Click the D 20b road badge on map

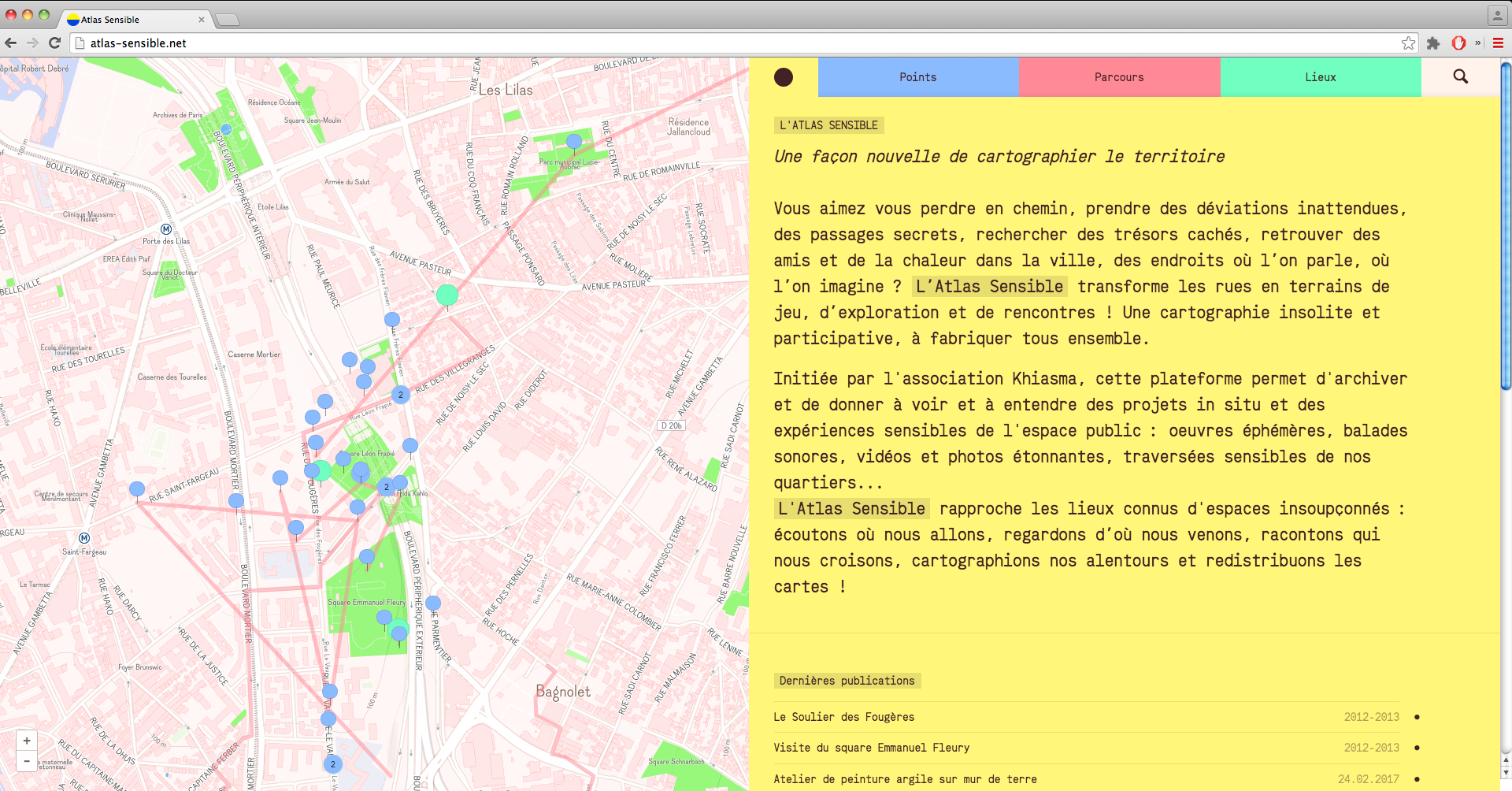tap(672, 425)
